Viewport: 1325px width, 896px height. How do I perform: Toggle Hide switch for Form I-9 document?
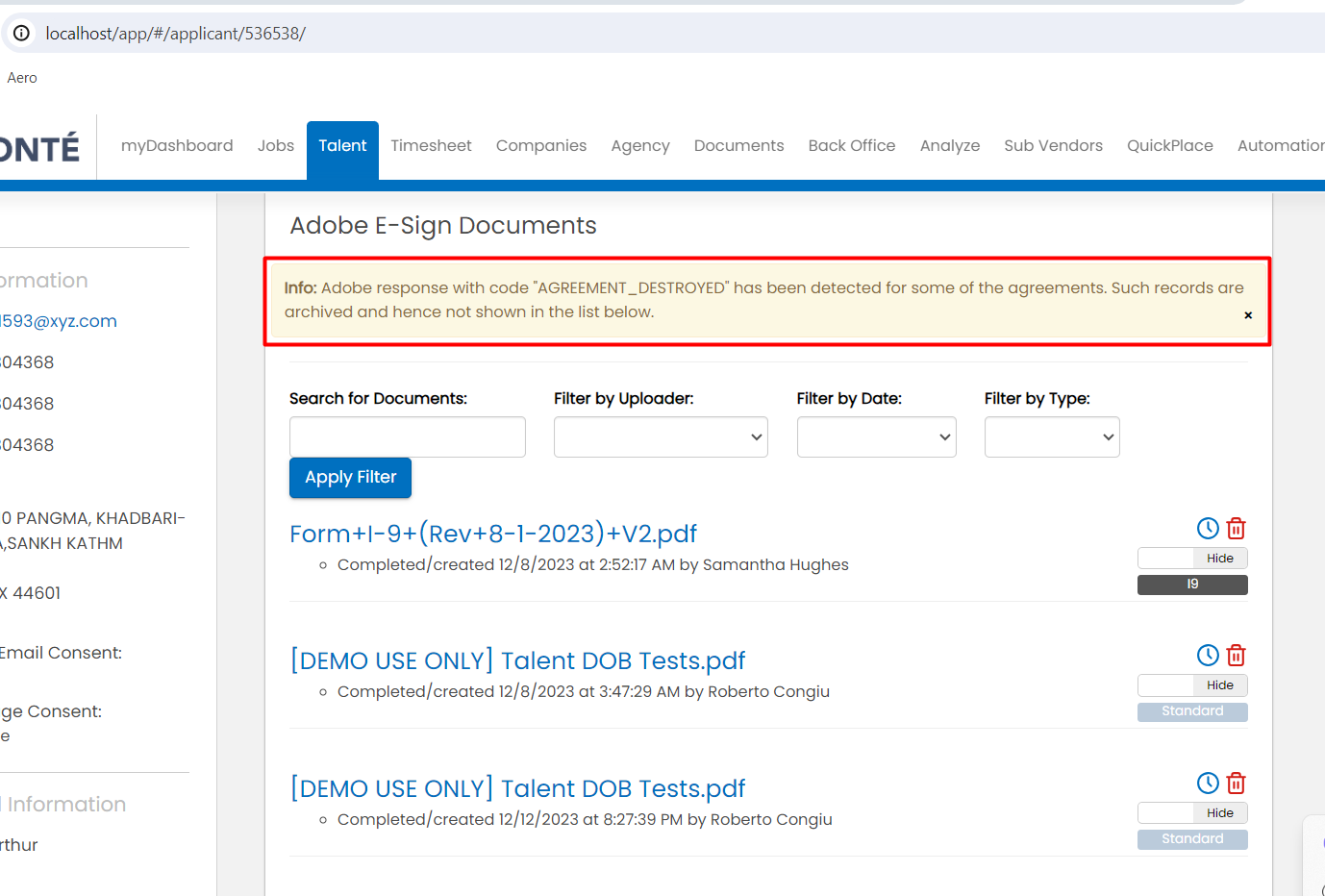(x=1192, y=558)
